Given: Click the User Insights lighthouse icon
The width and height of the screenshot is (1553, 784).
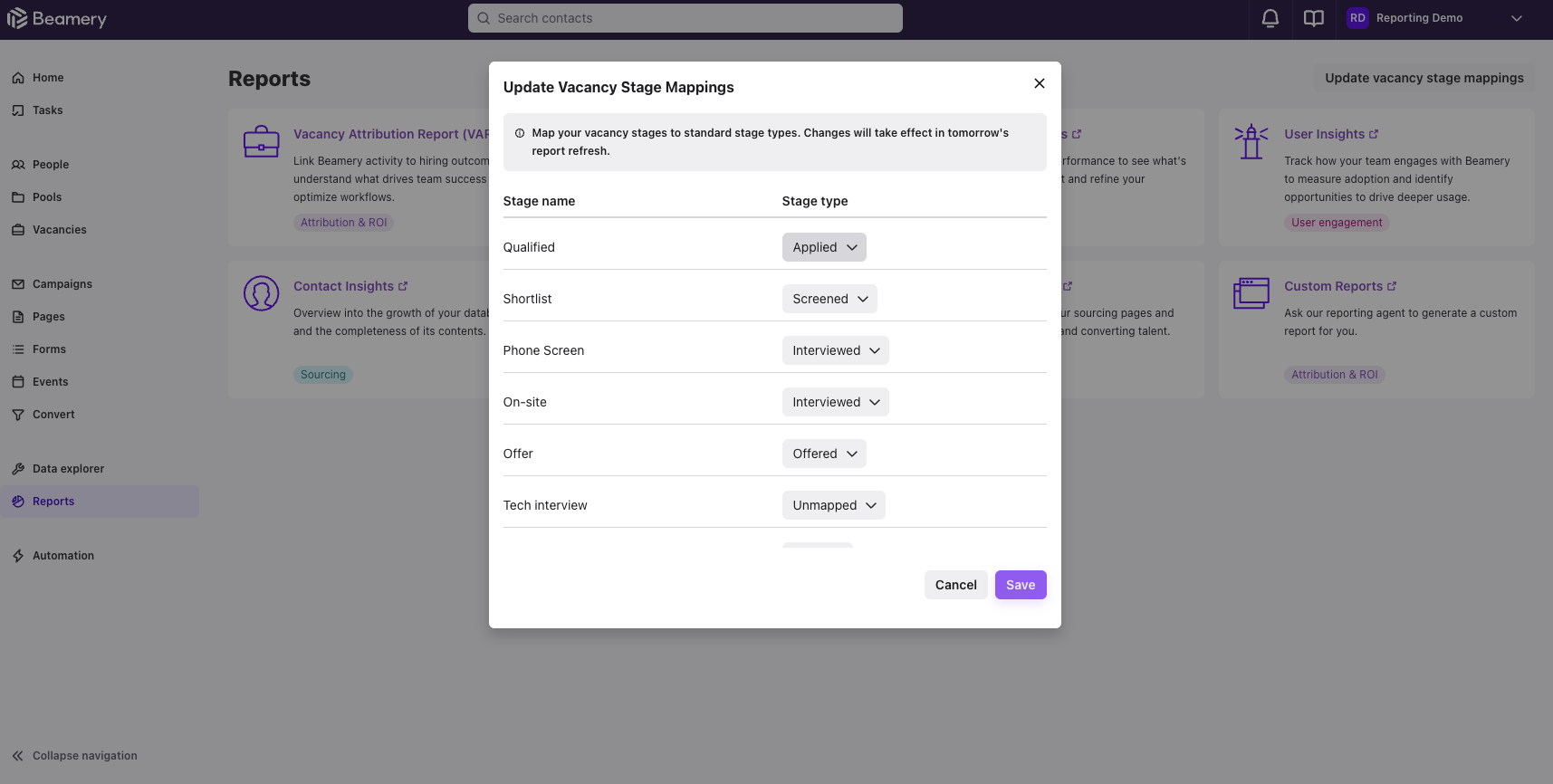Looking at the screenshot, I should [1251, 141].
